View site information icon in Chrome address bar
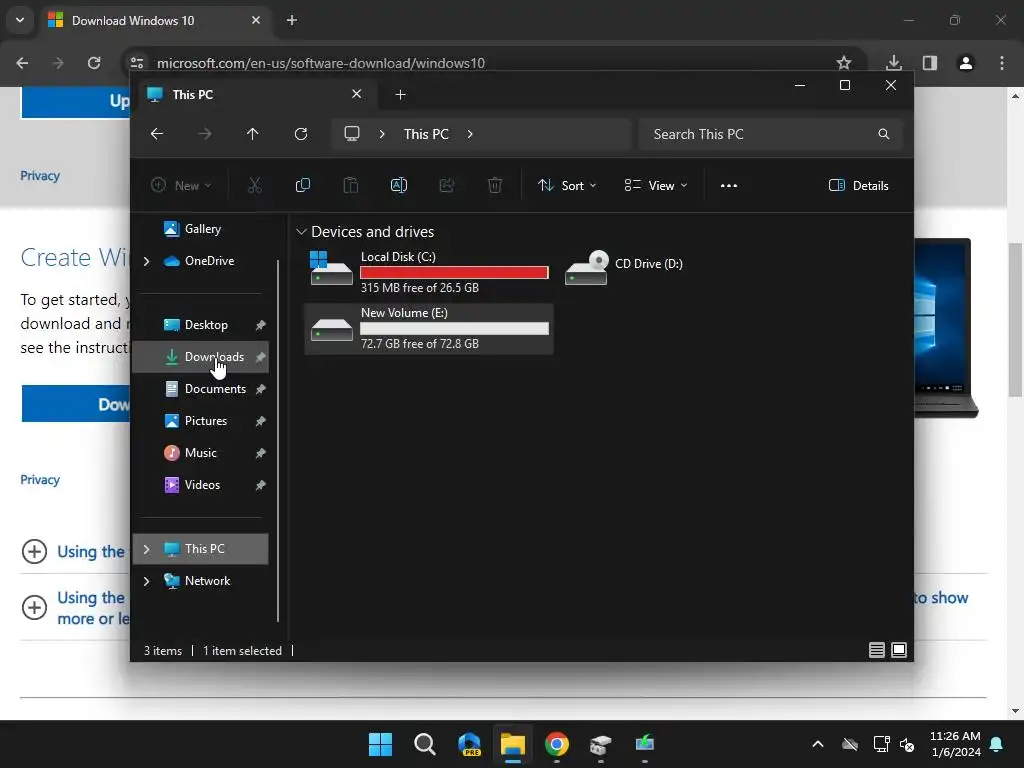This screenshot has height=768, width=1024. [x=136, y=63]
